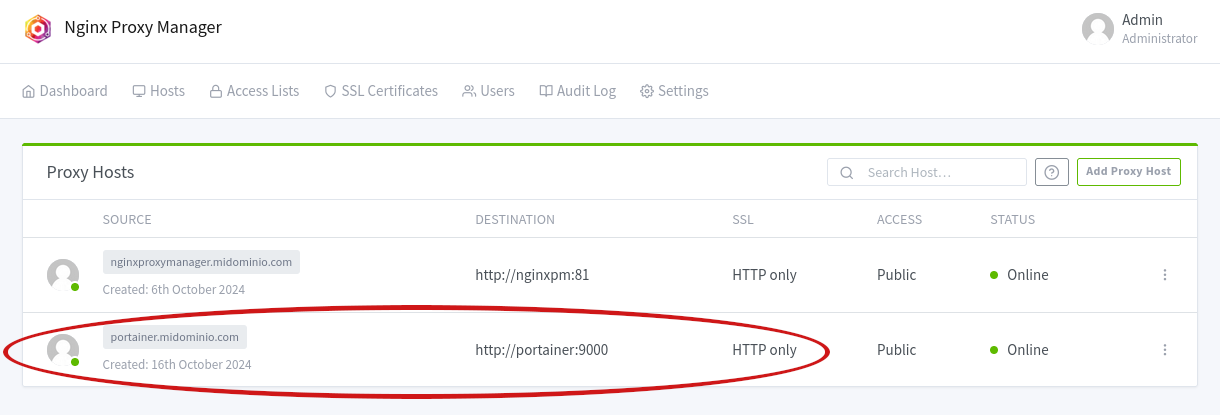1220x415 pixels.
Task: Click the search magnifier icon
Action: (x=846, y=172)
